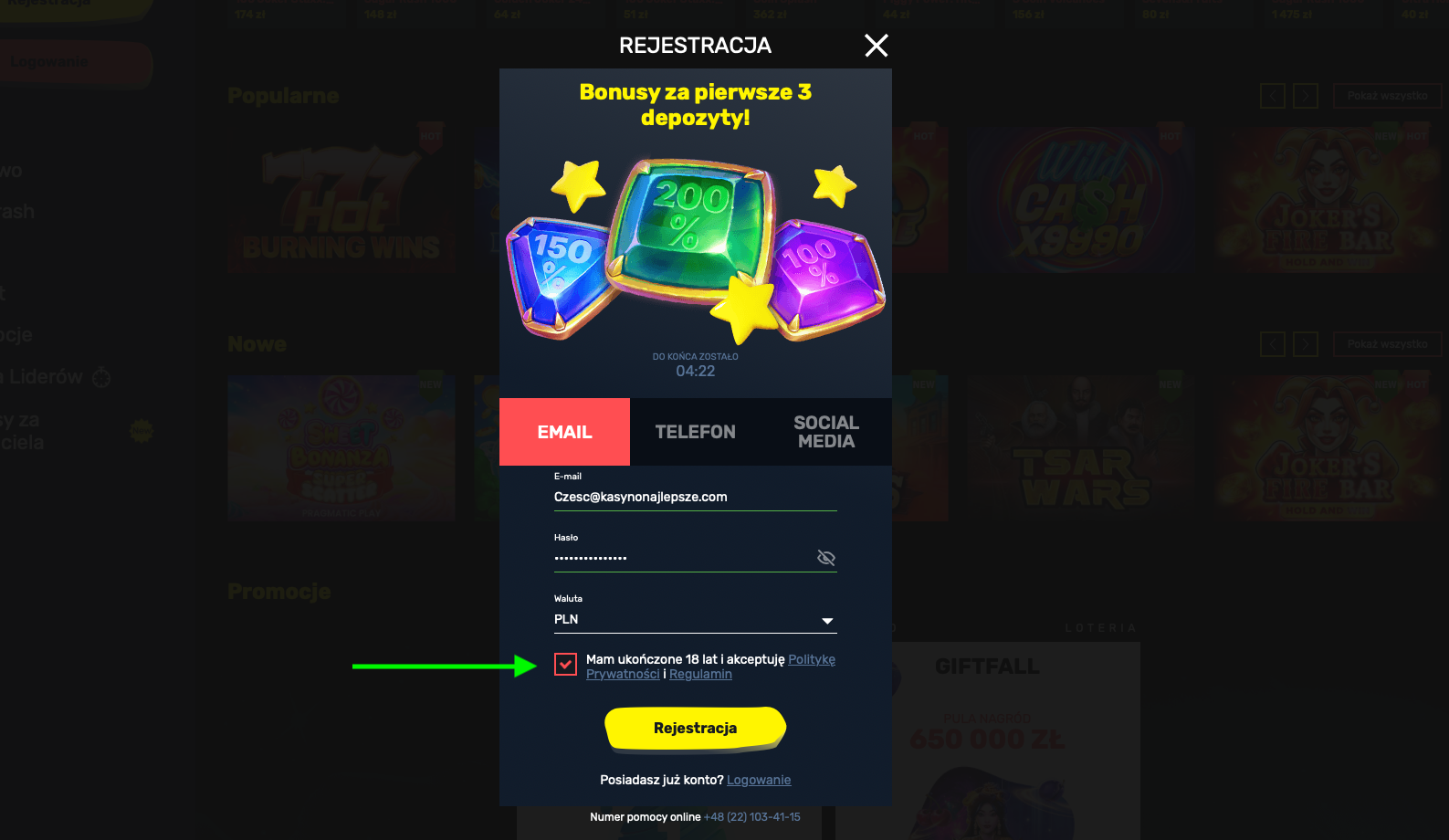Click next arrow in the Popularne carousel
1449x840 pixels.
(1306, 96)
